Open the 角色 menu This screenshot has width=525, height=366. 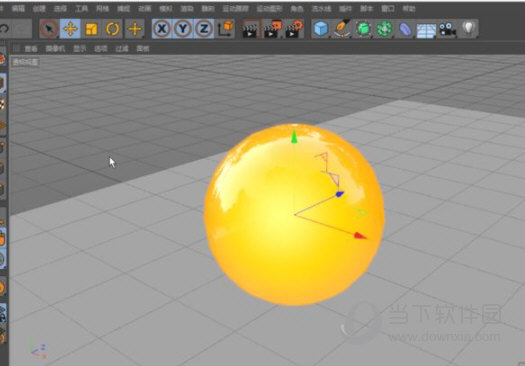point(297,9)
